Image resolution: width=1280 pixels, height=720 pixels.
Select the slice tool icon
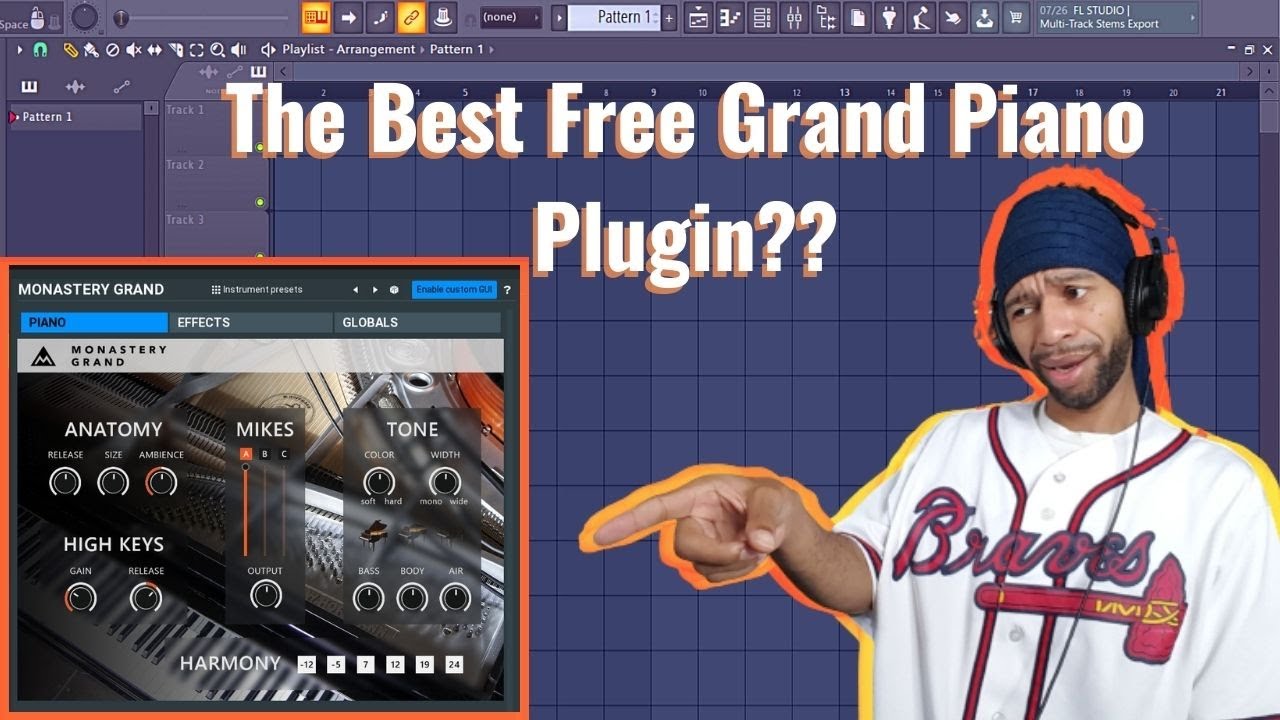coord(176,49)
